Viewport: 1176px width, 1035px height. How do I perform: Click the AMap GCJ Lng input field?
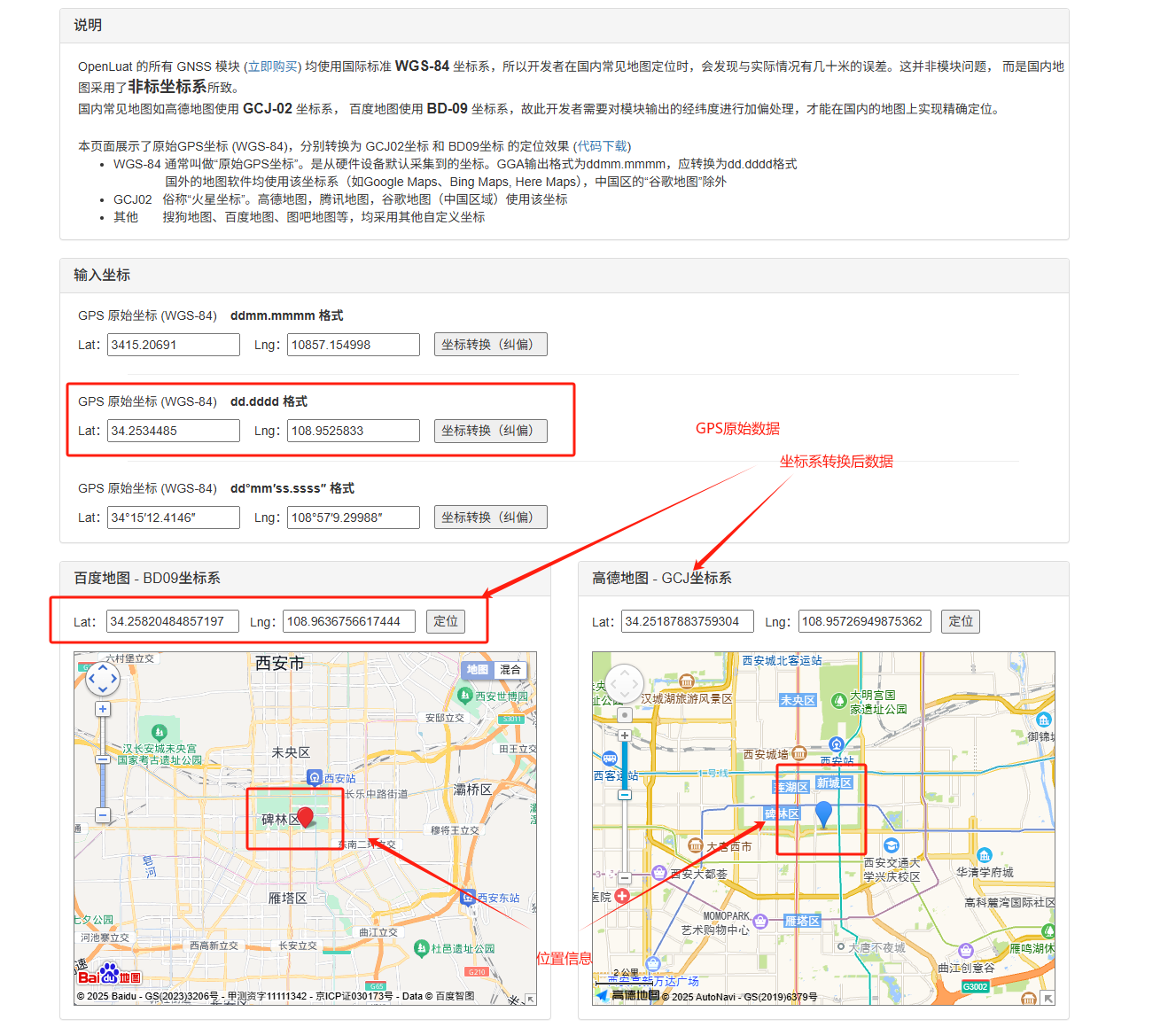point(865,621)
